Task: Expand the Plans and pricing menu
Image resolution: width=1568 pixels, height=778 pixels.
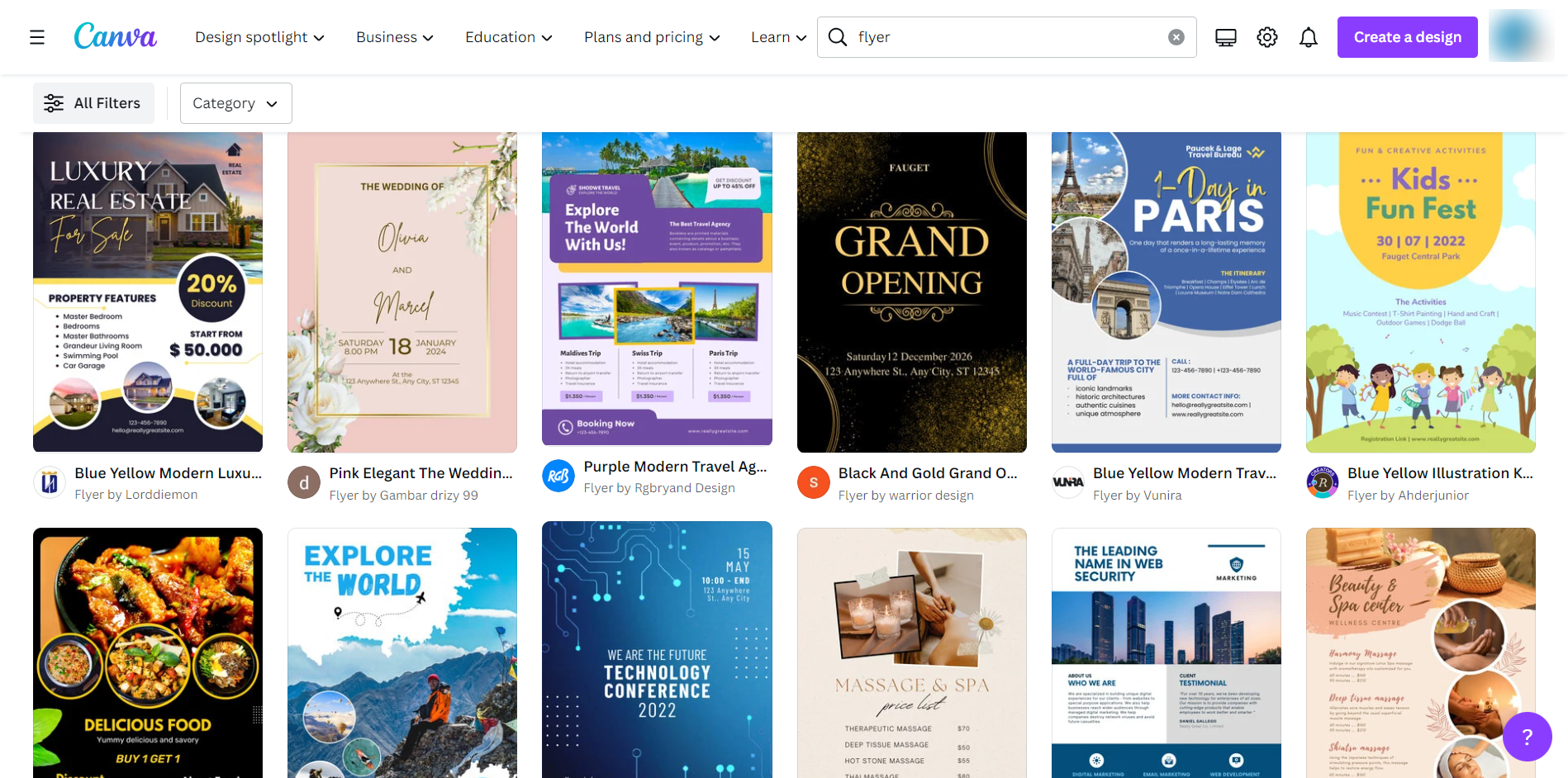Action: click(x=652, y=37)
